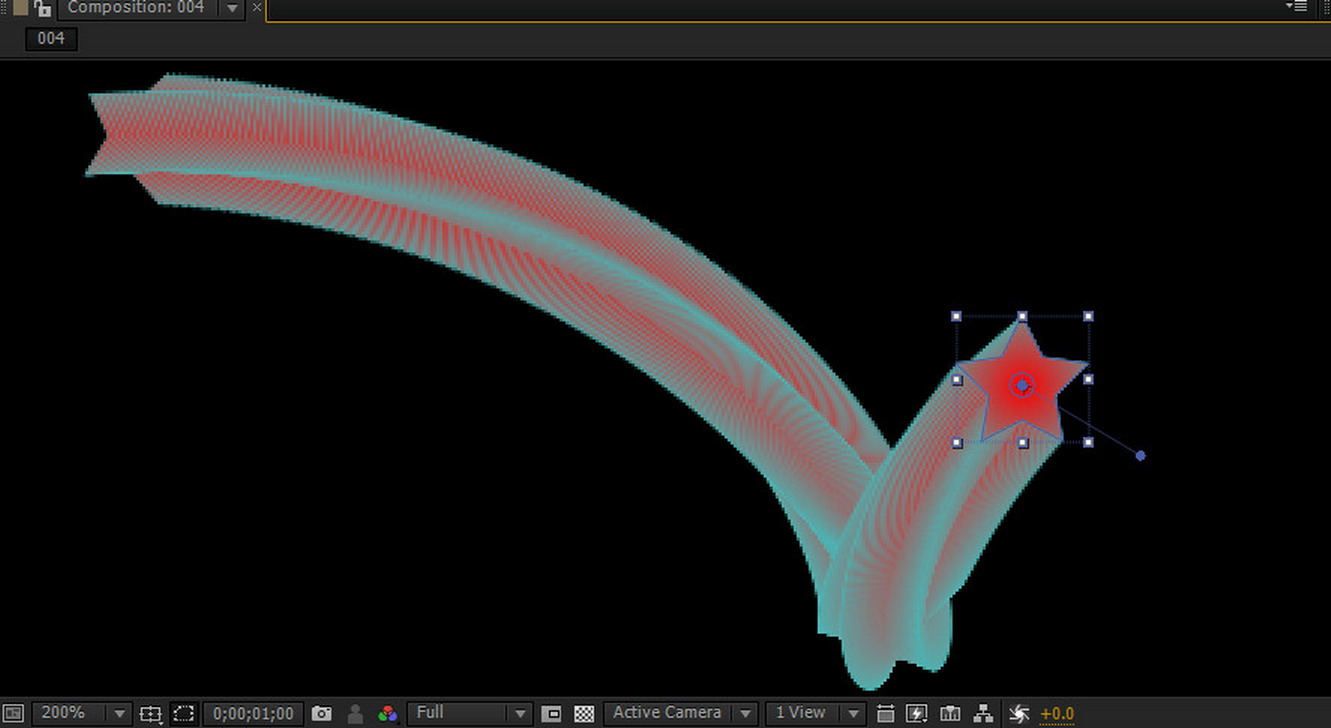This screenshot has width=1331, height=728.
Task: Toggle the Region of Interest button
Action: 551,713
